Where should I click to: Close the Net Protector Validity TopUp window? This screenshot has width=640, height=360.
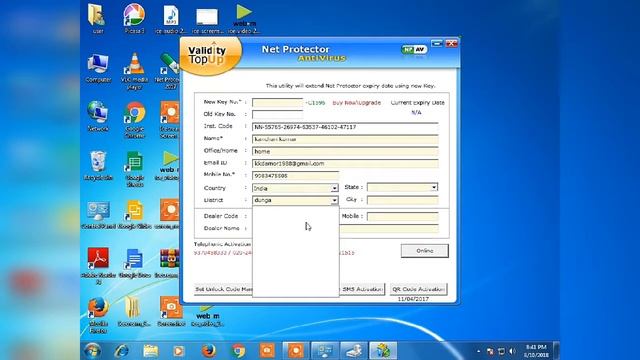click(x=451, y=43)
